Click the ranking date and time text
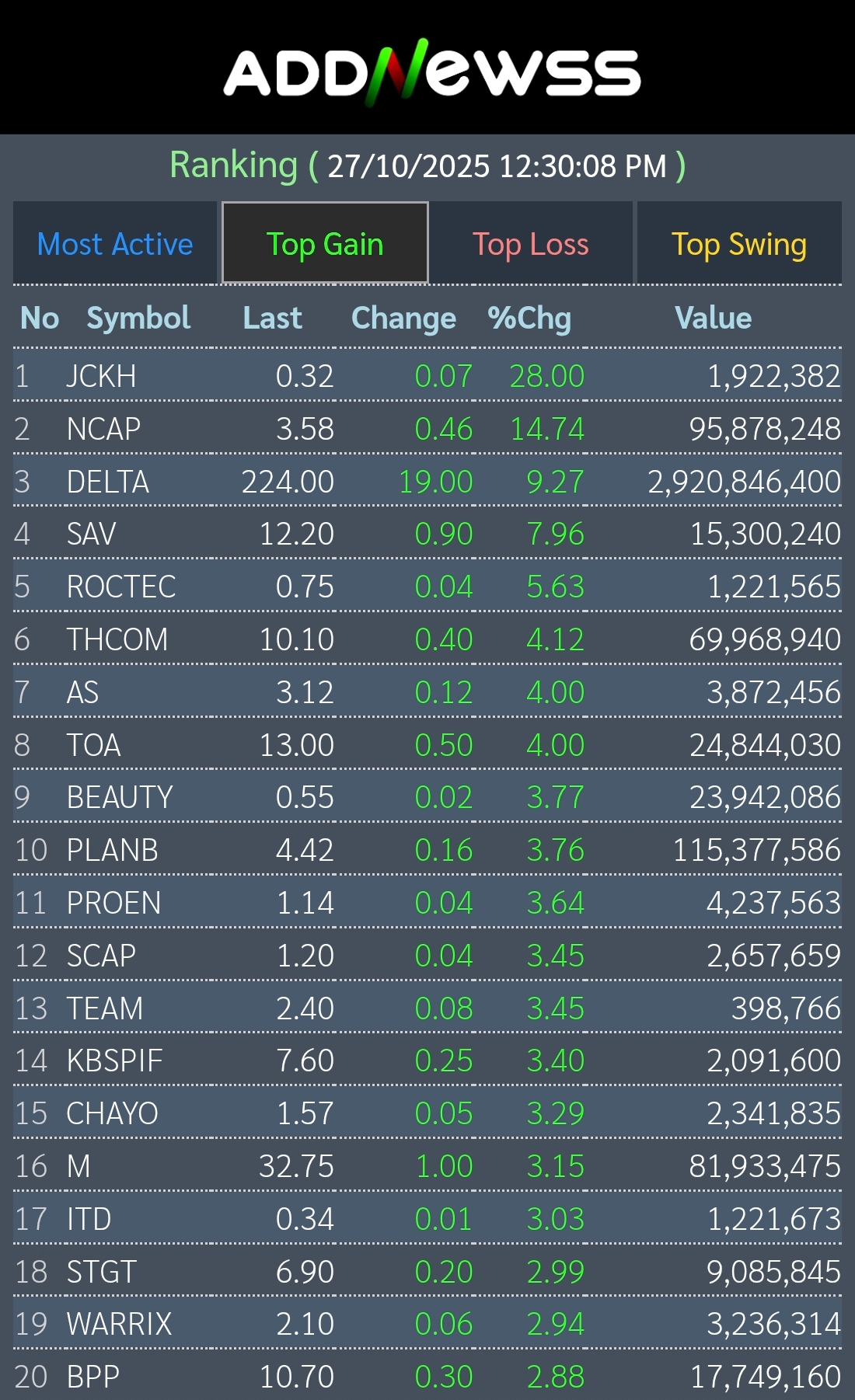 pyautogui.click(x=497, y=165)
